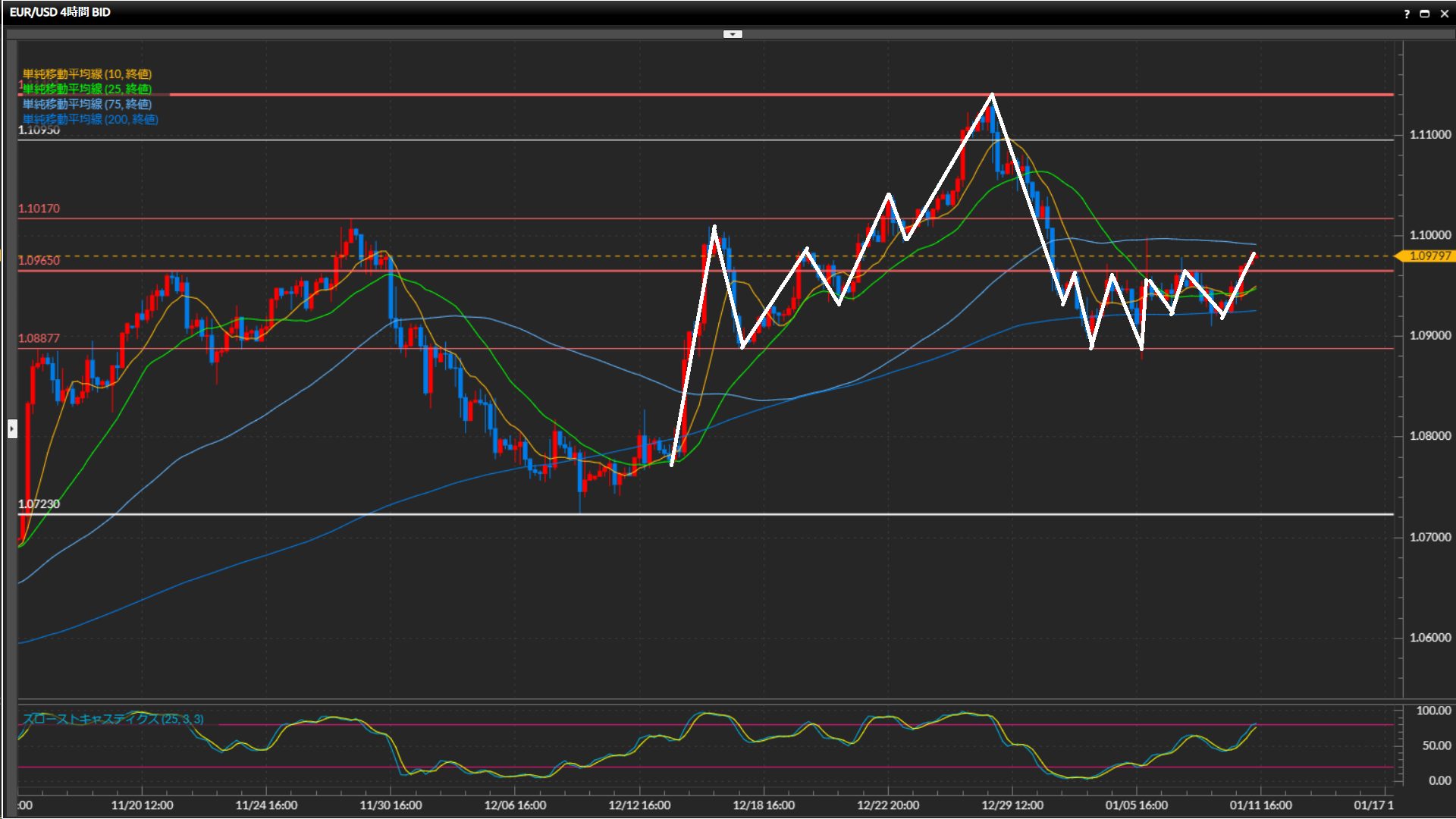Viewport: 1456px width, 819px height.
Task: Expand the top toolbar dropdown arrow
Action: [733, 34]
